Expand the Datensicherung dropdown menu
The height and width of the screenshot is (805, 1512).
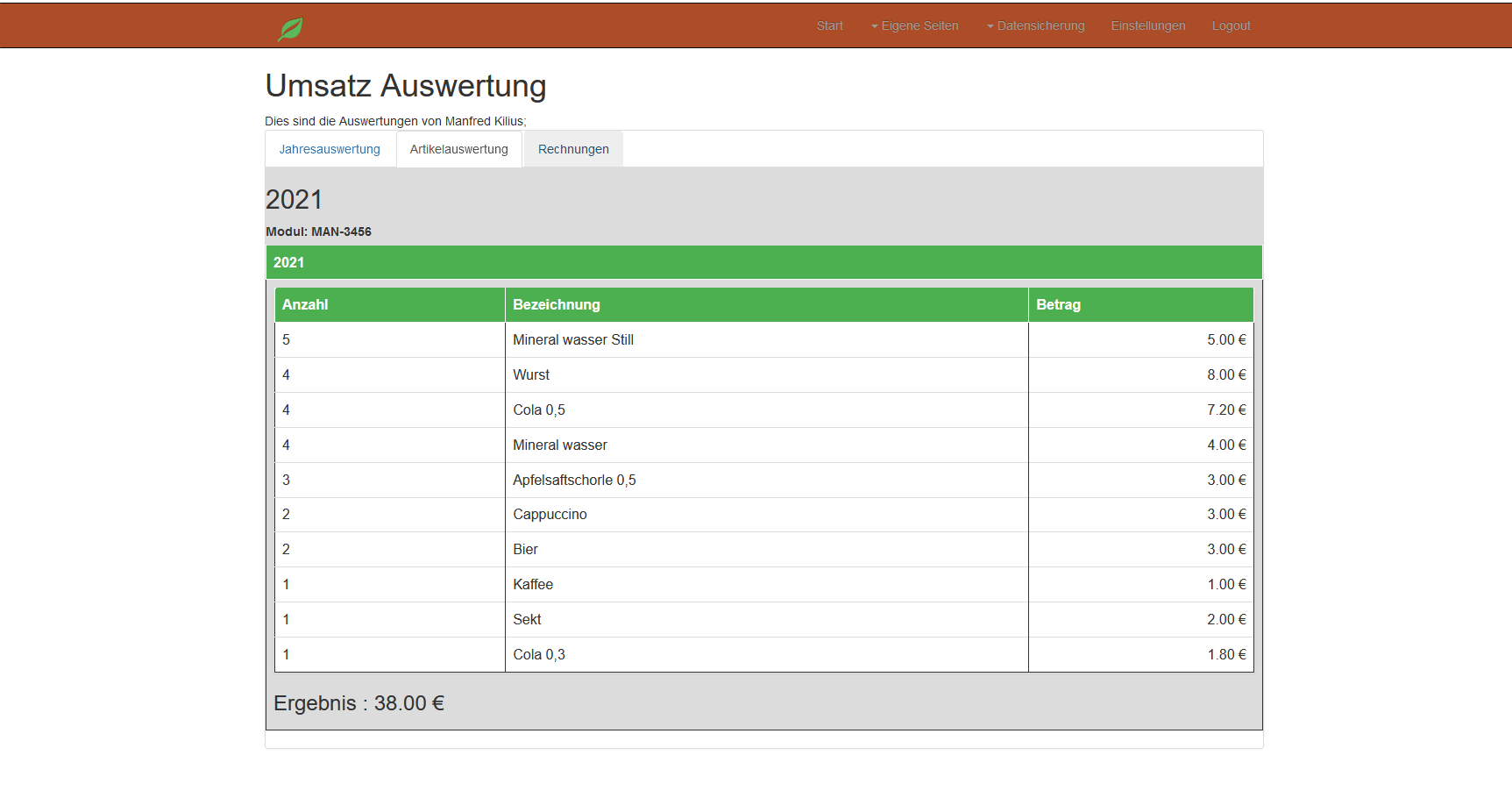1035,25
